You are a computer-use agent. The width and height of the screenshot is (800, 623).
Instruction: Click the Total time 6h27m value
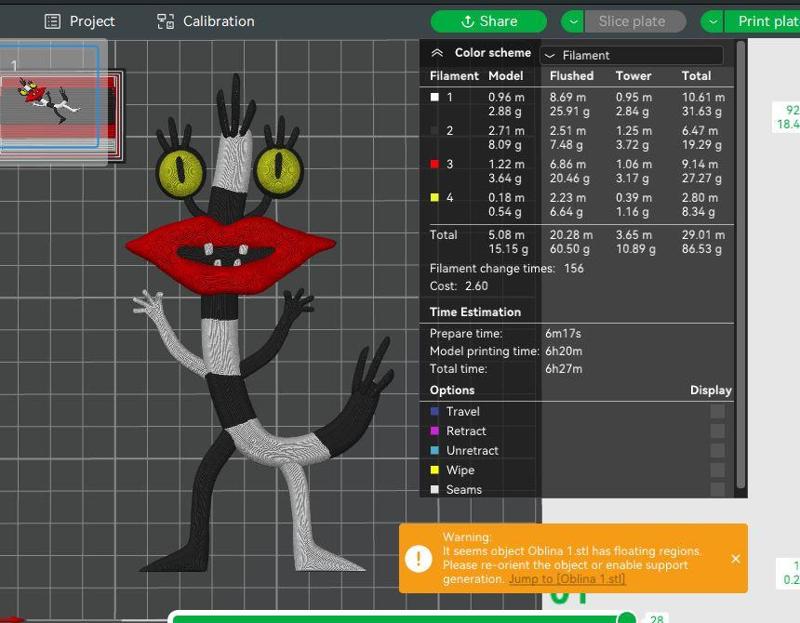(563, 369)
